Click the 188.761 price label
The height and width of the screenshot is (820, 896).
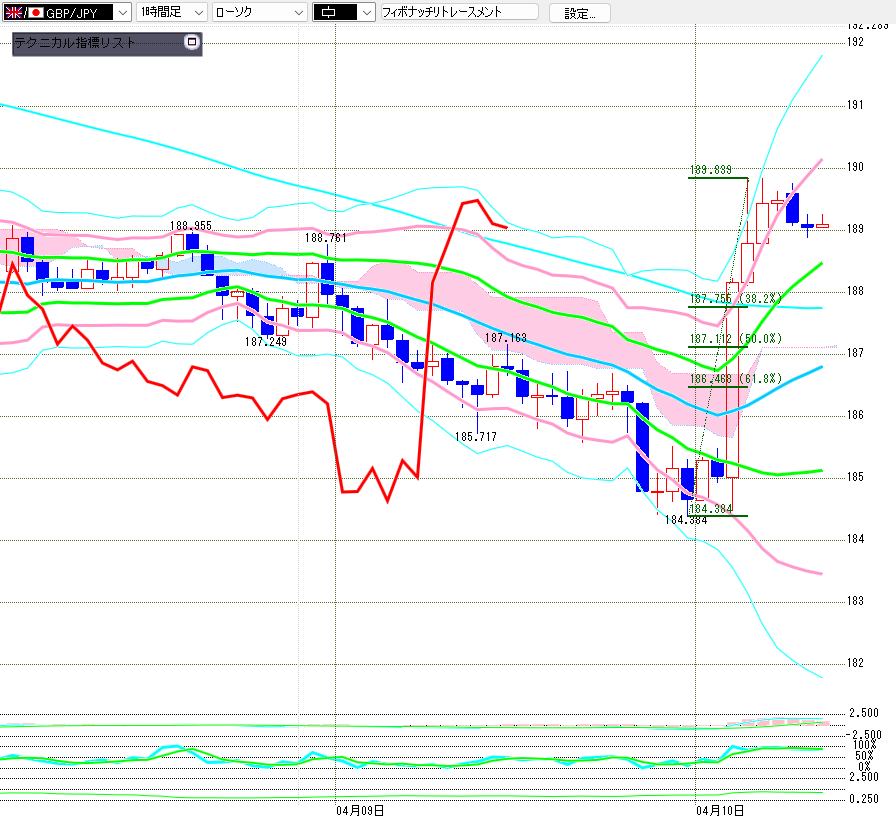pos(326,238)
